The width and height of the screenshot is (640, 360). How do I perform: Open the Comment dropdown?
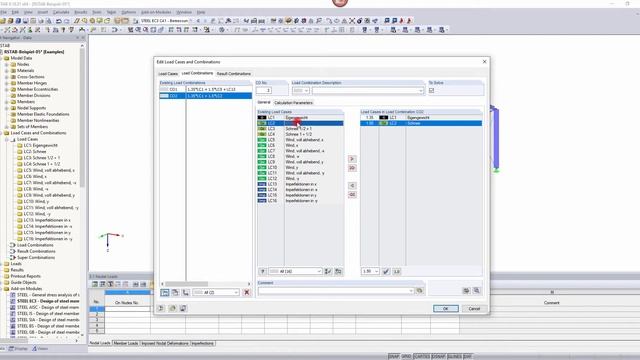(411, 291)
